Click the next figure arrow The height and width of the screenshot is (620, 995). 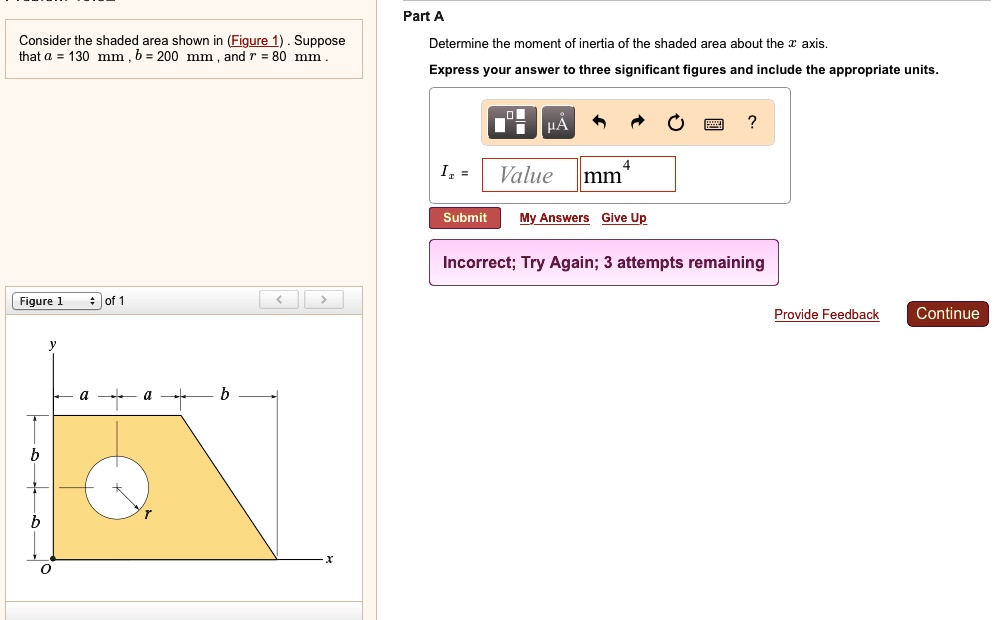coord(323,298)
